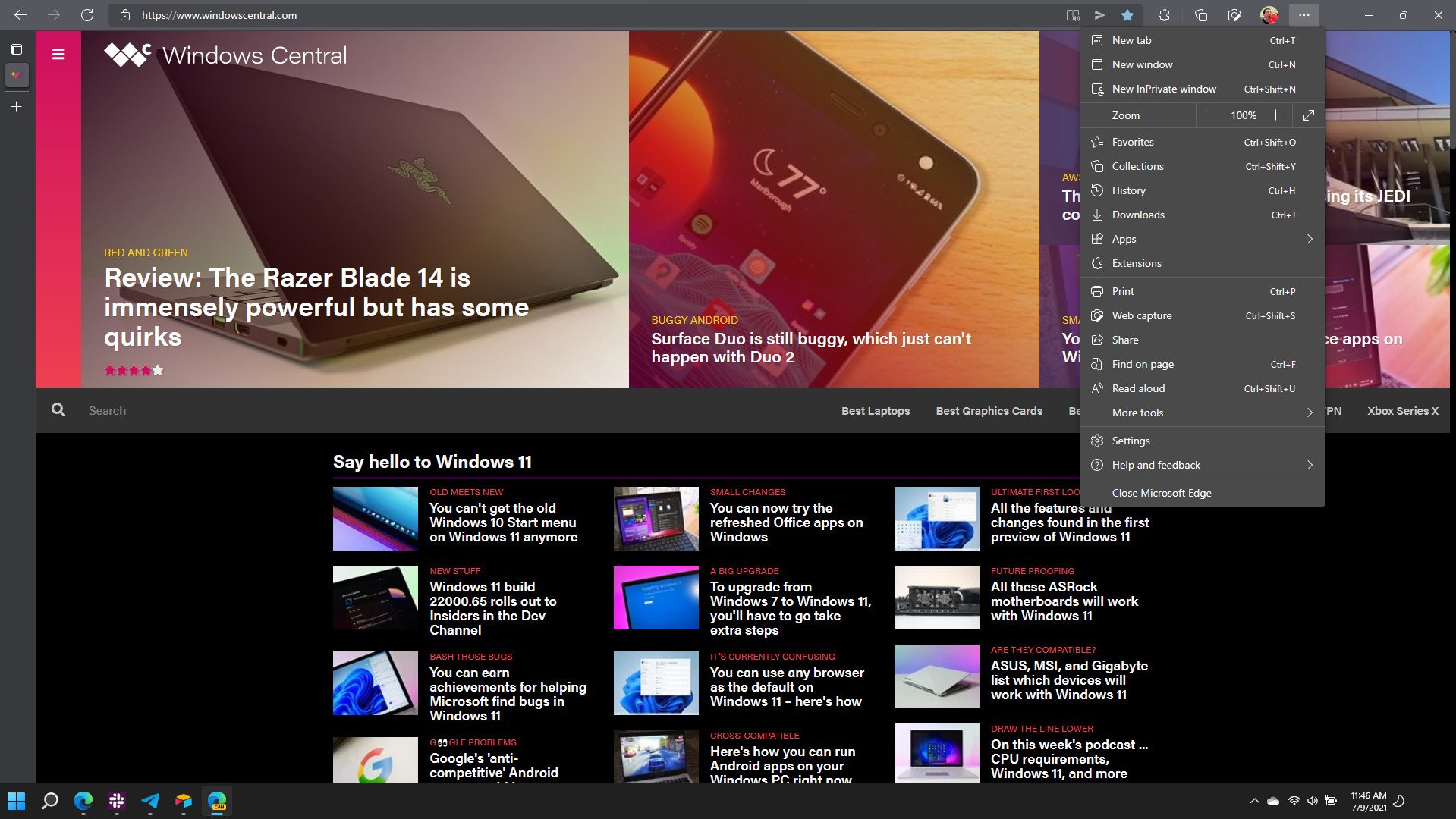Click the Web capture camera toolbar icon
The width and height of the screenshot is (1456, 819).
[1234, 15]
